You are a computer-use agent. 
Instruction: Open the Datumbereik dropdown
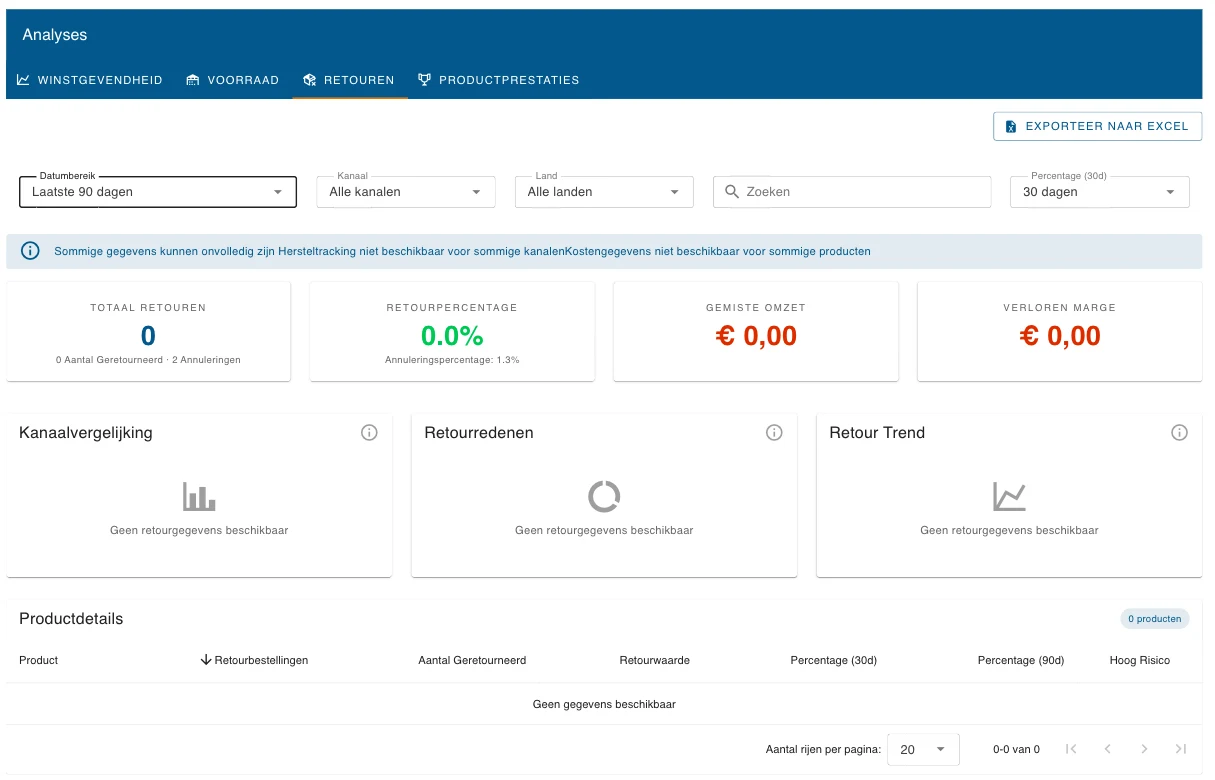[x=158, y=192]
